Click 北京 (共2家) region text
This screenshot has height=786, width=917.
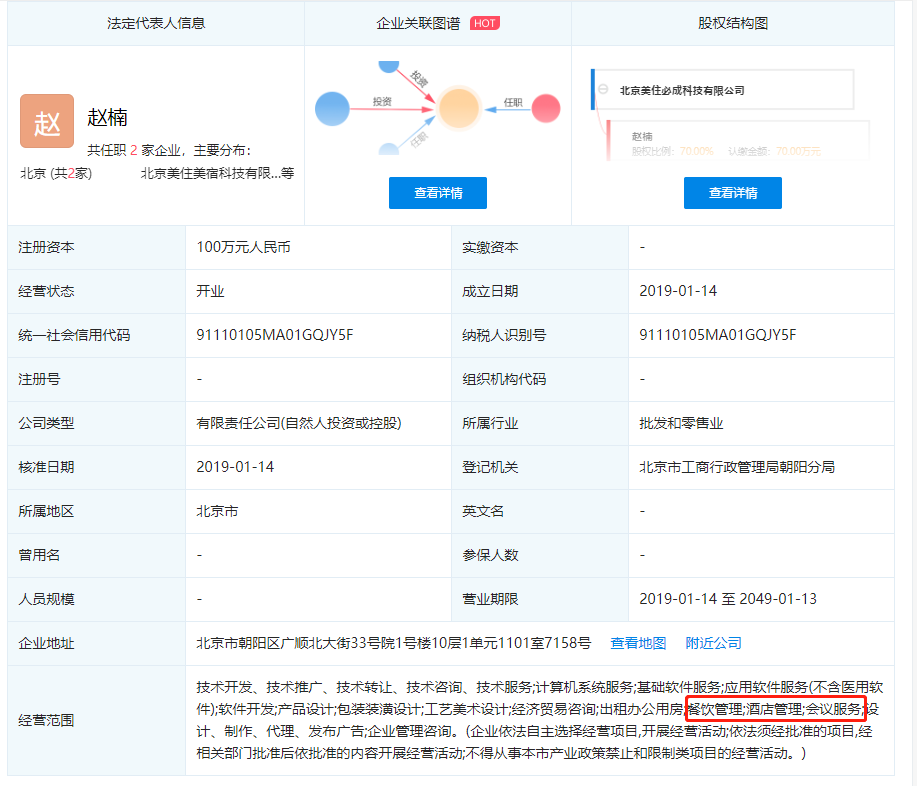56,173
